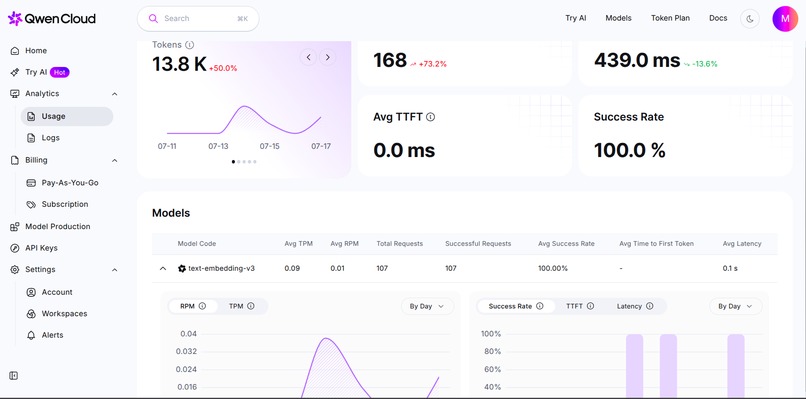Select the Success Rate chart toggle

[516, 306]
